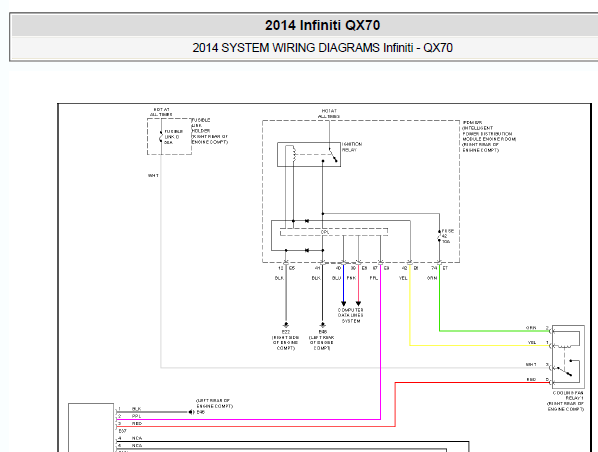Click the CPU dashed box label
This screenshot has width=598, height=452.
pos(325,232)
